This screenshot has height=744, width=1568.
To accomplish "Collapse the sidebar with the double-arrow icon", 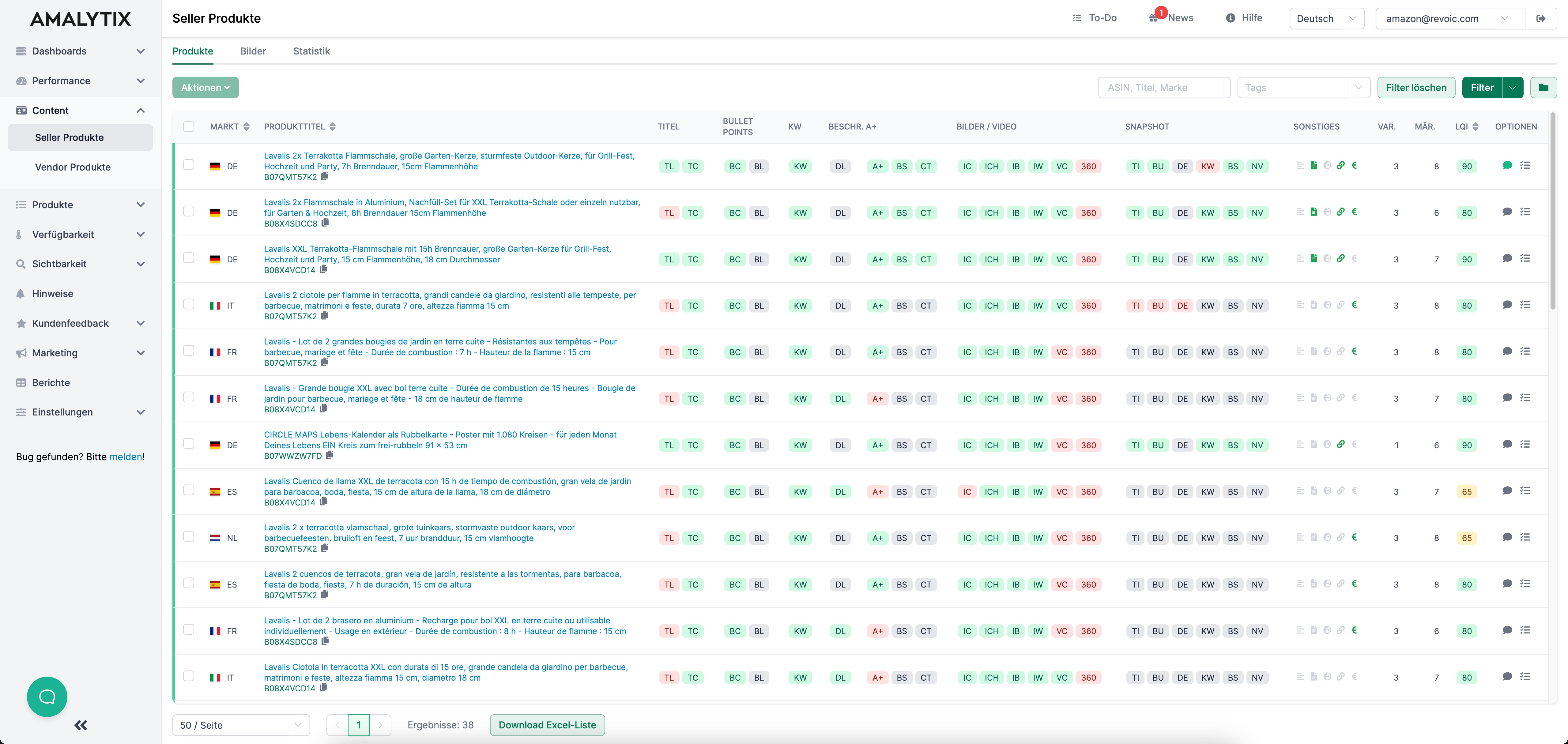I will click(80, 725).
